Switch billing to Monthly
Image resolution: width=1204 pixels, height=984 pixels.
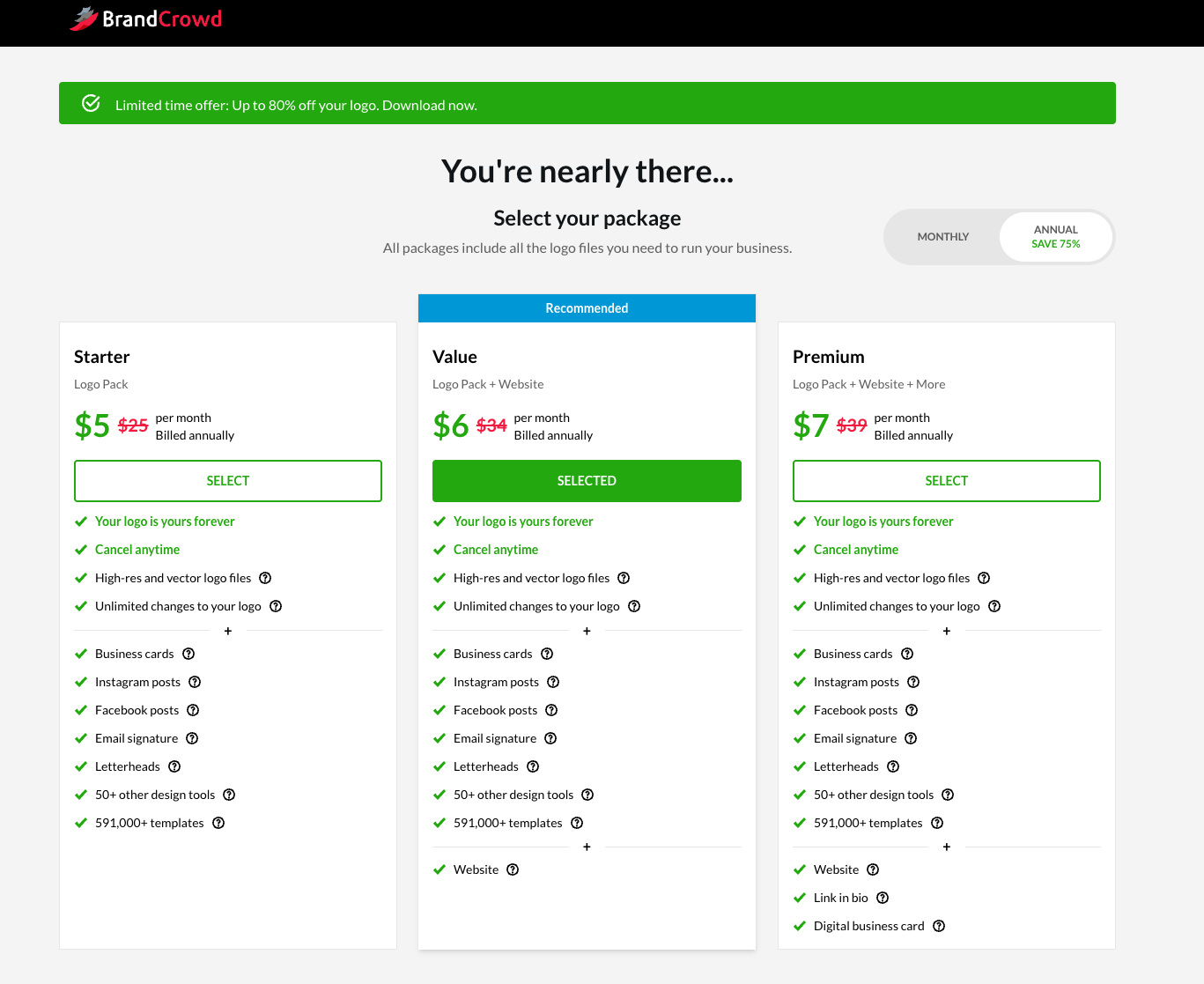click(x=942, y=236)
